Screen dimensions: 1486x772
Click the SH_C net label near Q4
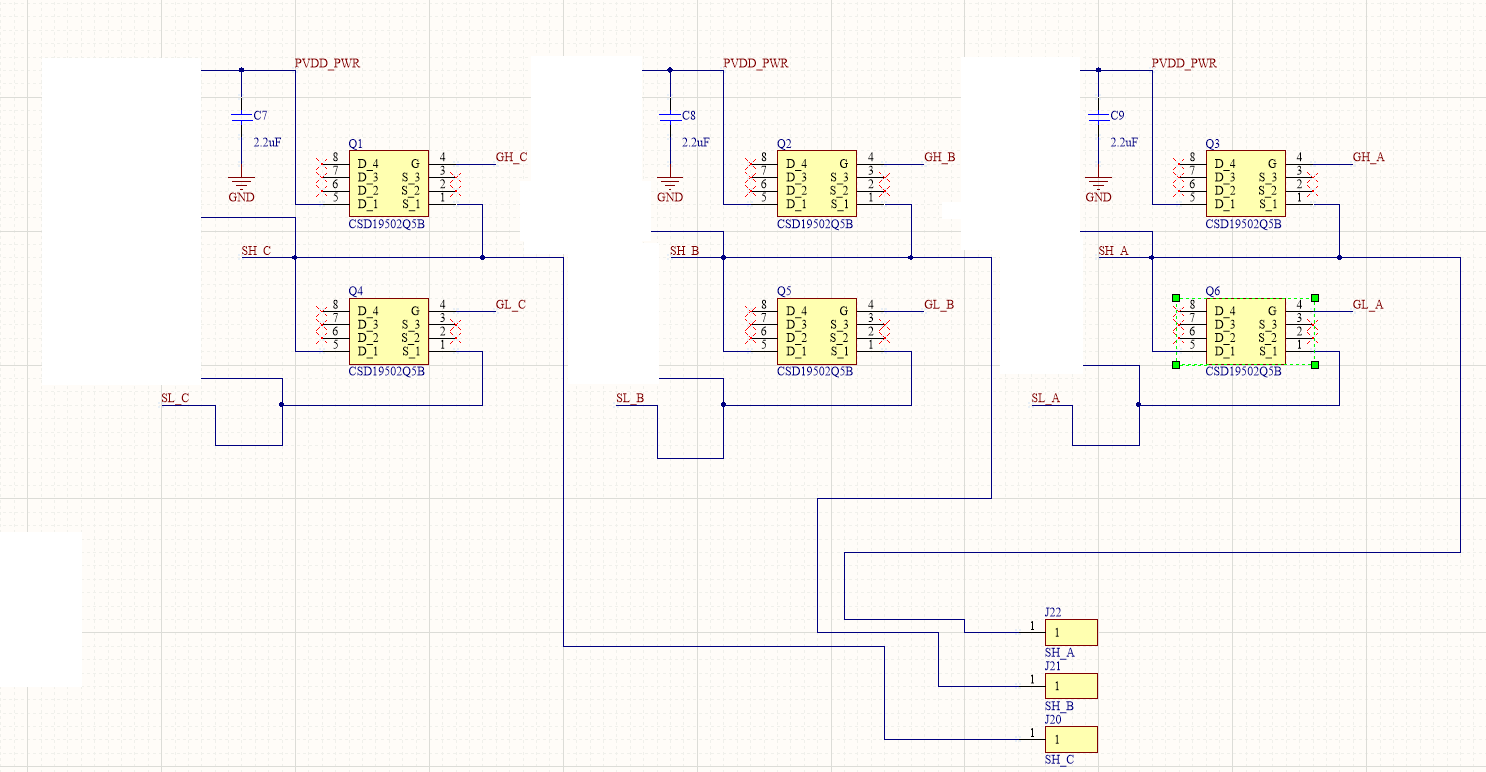pos(256,251)
